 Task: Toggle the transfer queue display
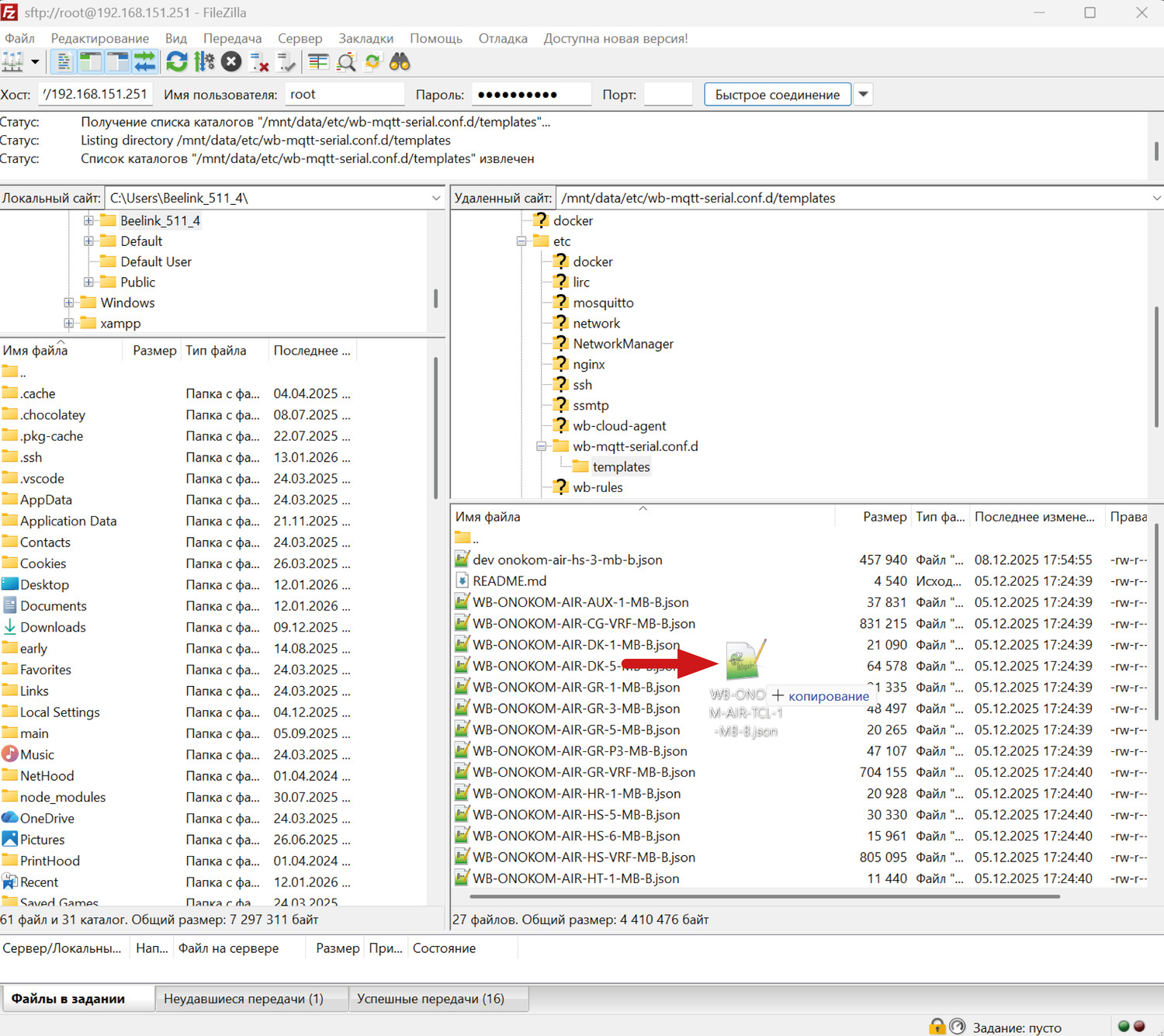(145, 62)
